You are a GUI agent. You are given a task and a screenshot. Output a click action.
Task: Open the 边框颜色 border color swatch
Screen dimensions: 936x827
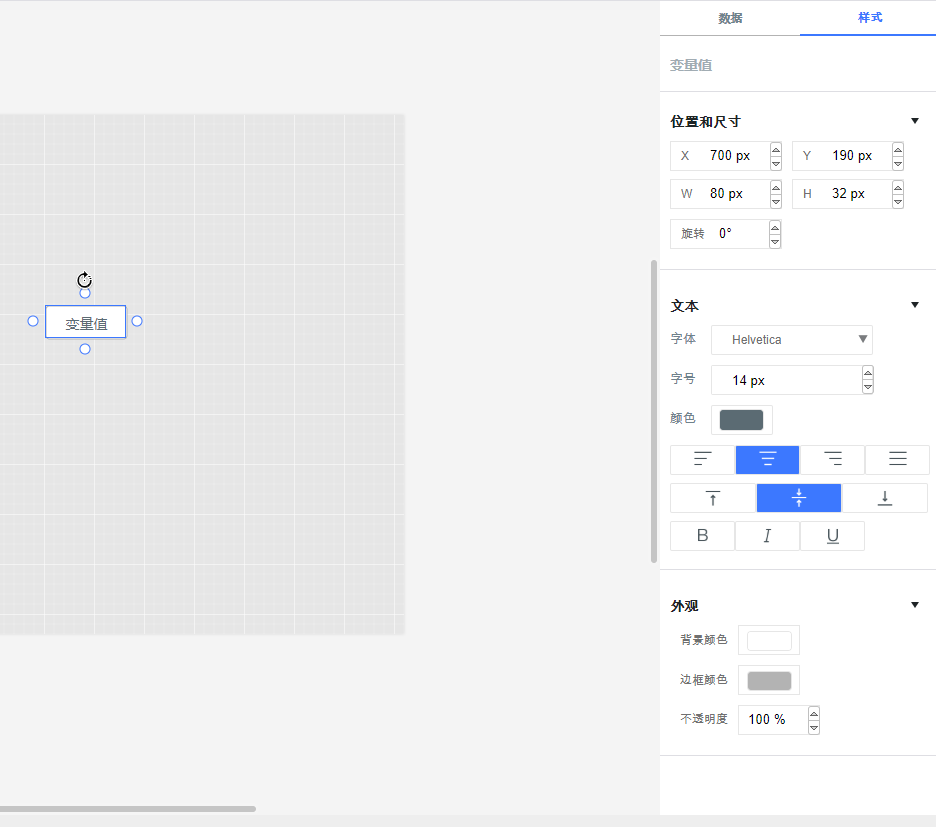(768, 681)
